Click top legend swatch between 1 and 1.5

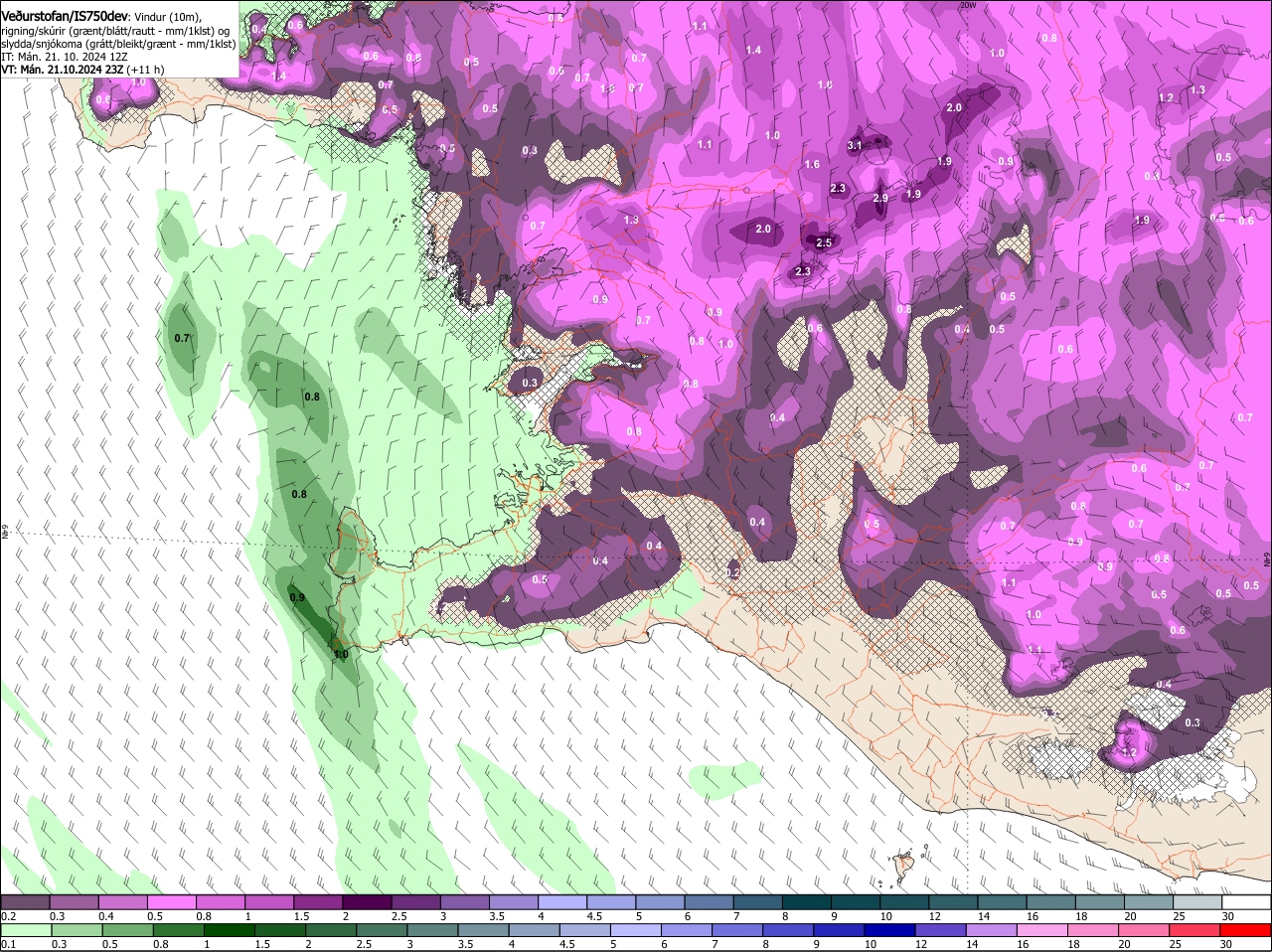point(269,901)
